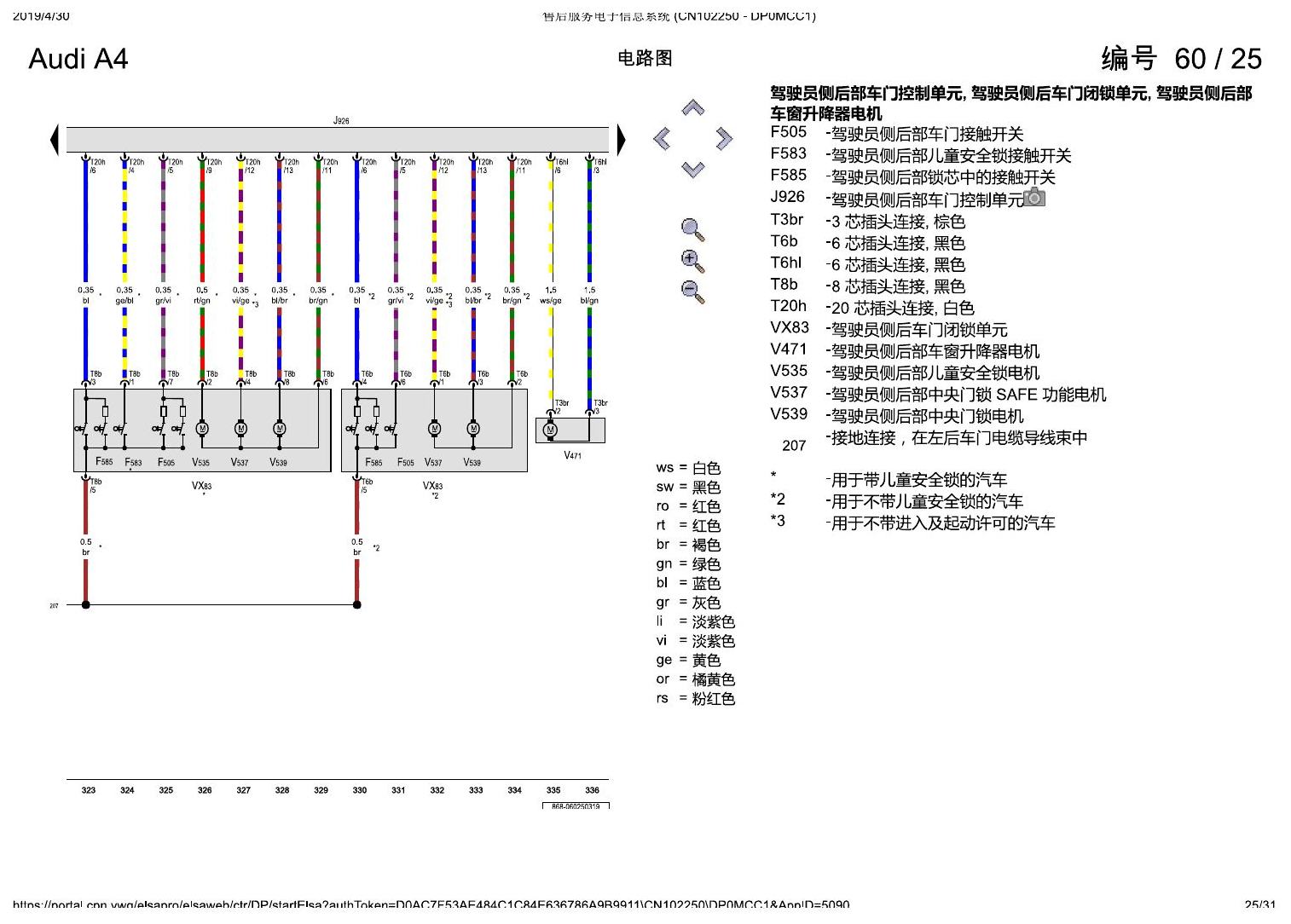Click black triangle at right of J926 bar
Image resolution: width=1291 pixels, height=924 pixels.
621,140
